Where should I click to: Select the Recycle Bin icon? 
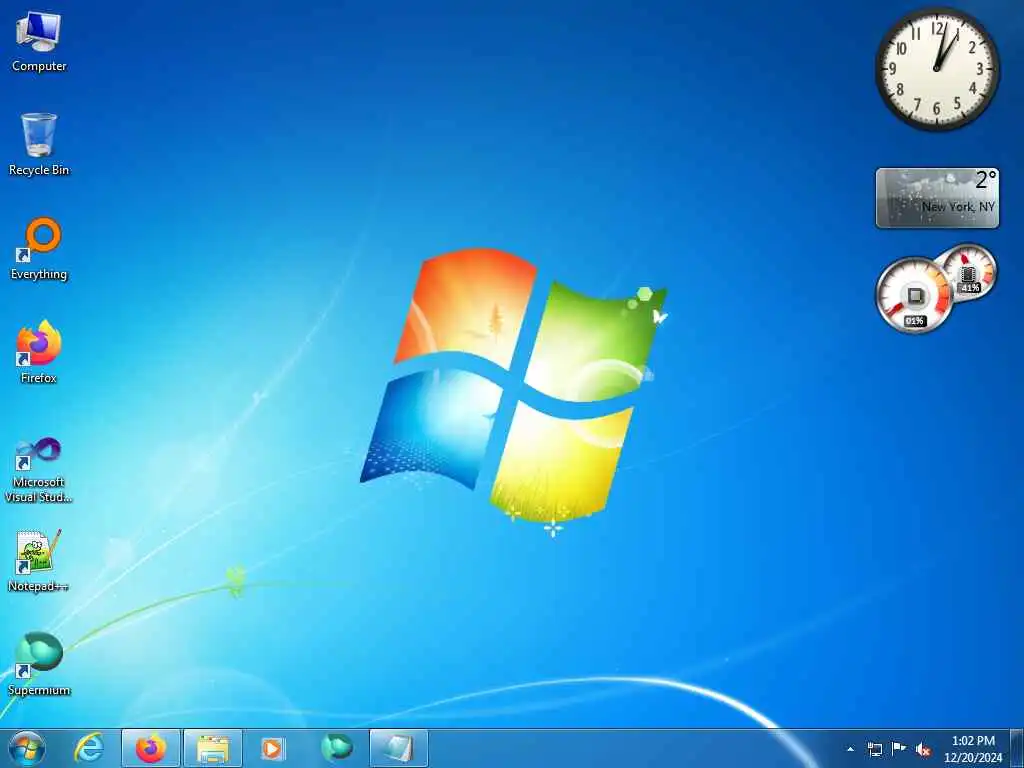click(x=39, y=144)
